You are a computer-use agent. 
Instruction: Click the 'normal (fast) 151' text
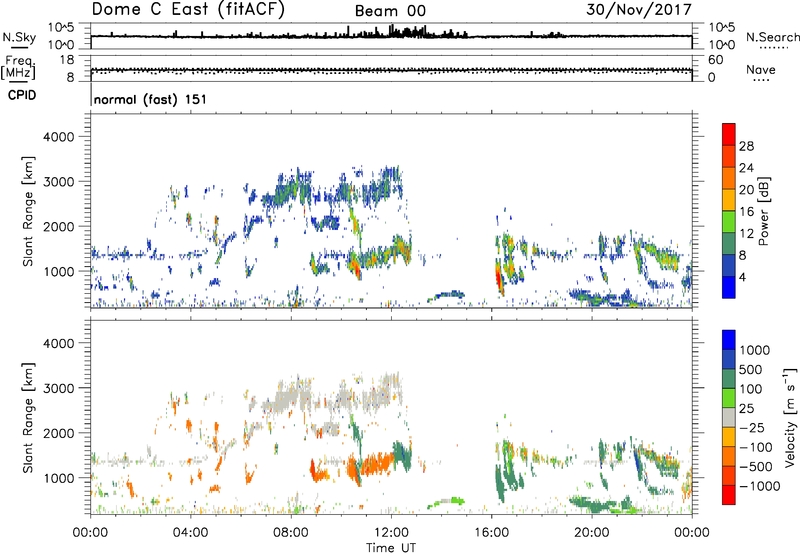tap(151, 99)
